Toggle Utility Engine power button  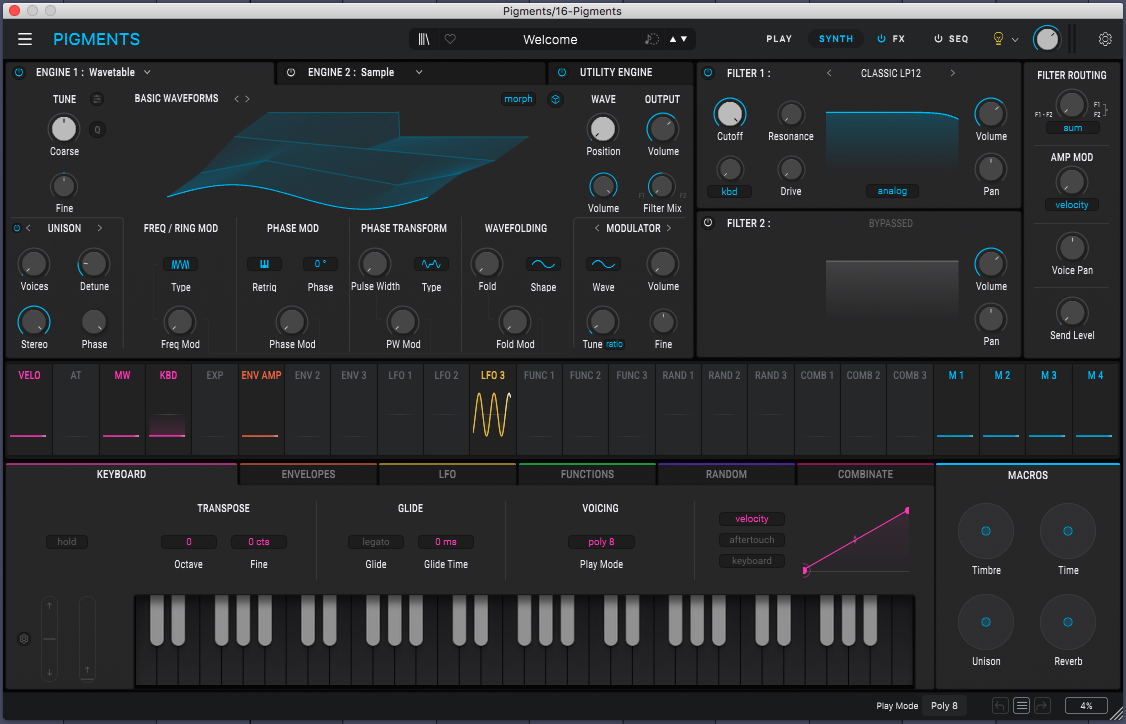[562, 72]
